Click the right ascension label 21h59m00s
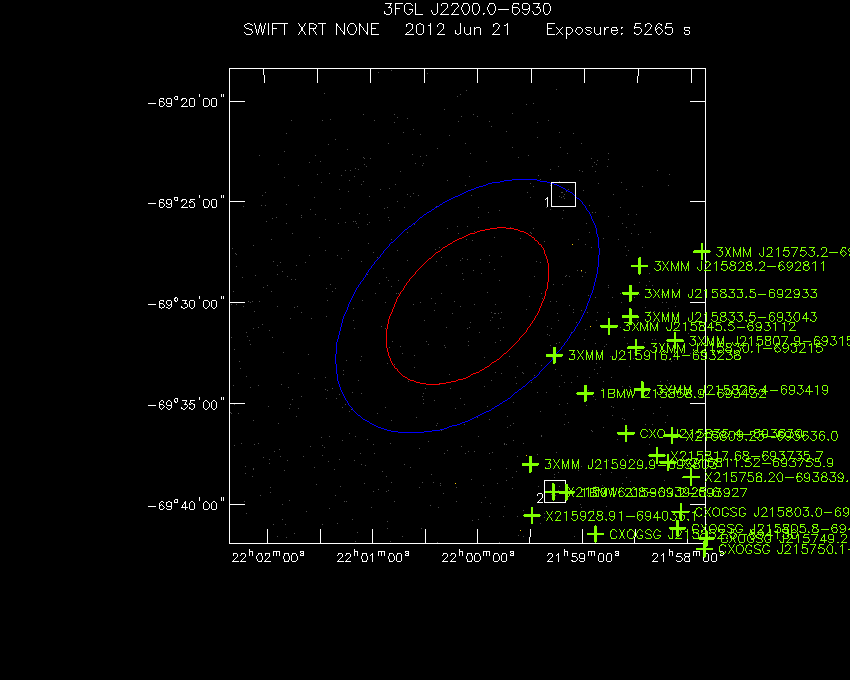The width and height of the screenshot is (850, 680). [583, 557]
